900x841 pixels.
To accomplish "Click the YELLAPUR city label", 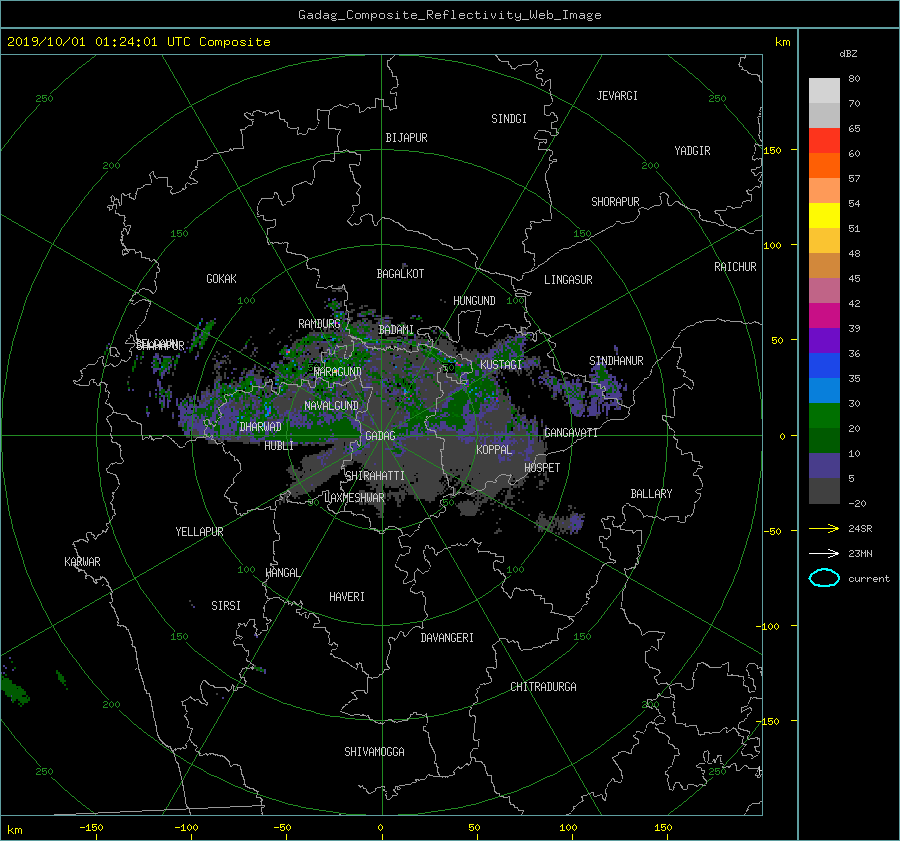I will 199,532.
